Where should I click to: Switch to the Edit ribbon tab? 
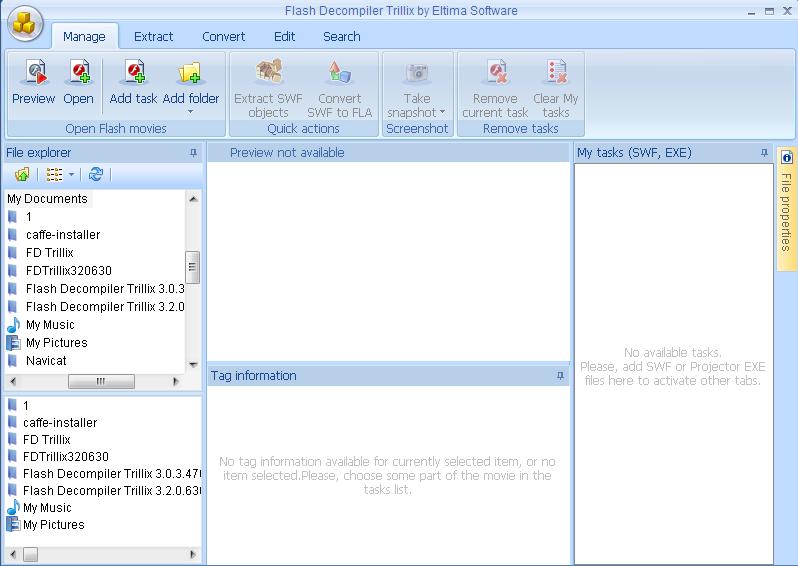pos(284,37)
